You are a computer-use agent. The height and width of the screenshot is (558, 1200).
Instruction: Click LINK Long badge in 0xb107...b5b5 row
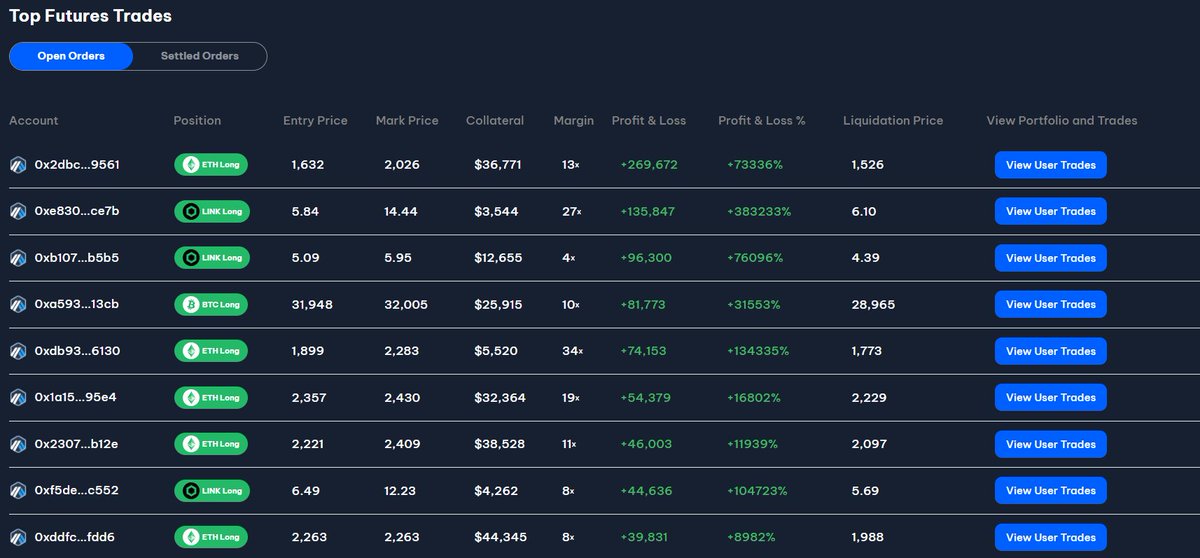[211, 258]
